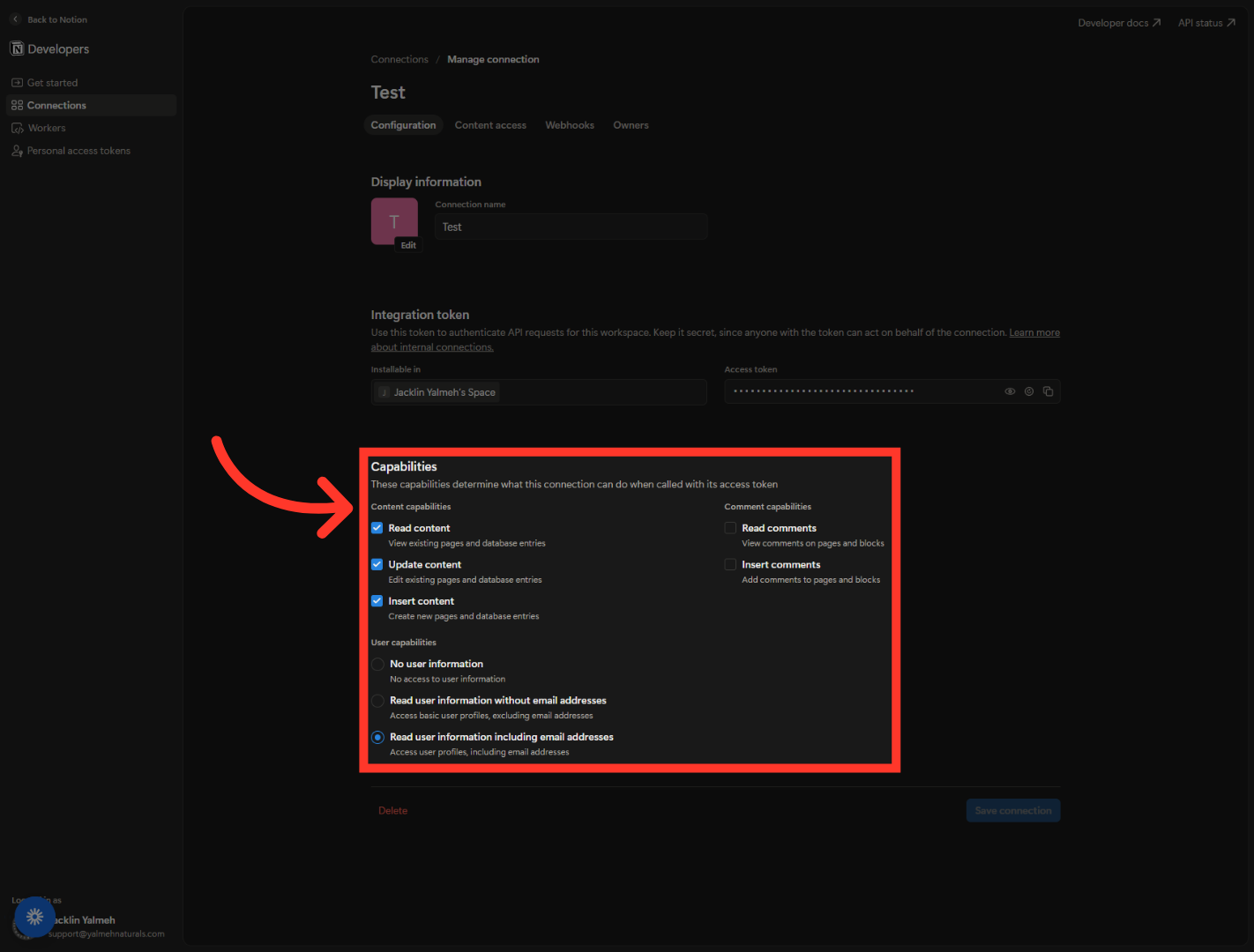Click the Workers sidebar icon
The image size is (1254, 952).
17,129
